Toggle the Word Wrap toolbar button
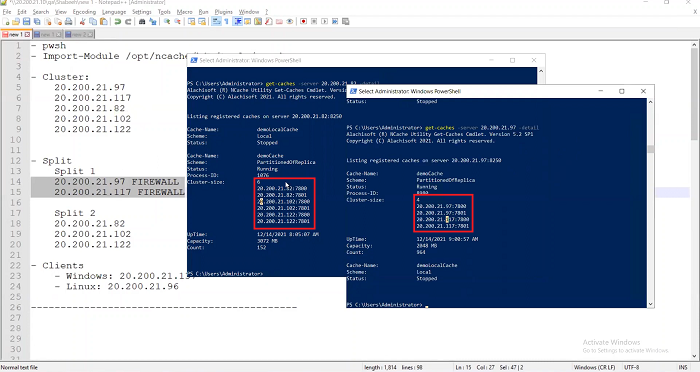 pyautogui.click(x=216, y=21)
